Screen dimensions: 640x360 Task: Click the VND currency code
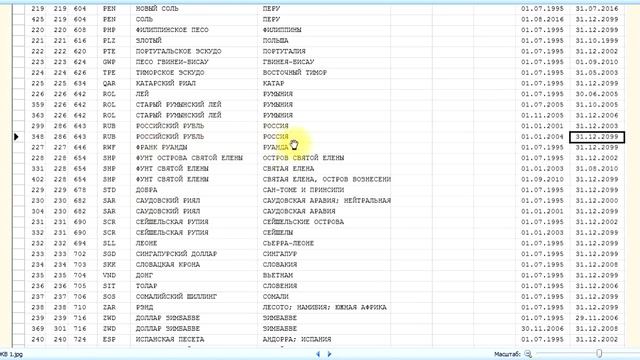[x=109, y=275]
